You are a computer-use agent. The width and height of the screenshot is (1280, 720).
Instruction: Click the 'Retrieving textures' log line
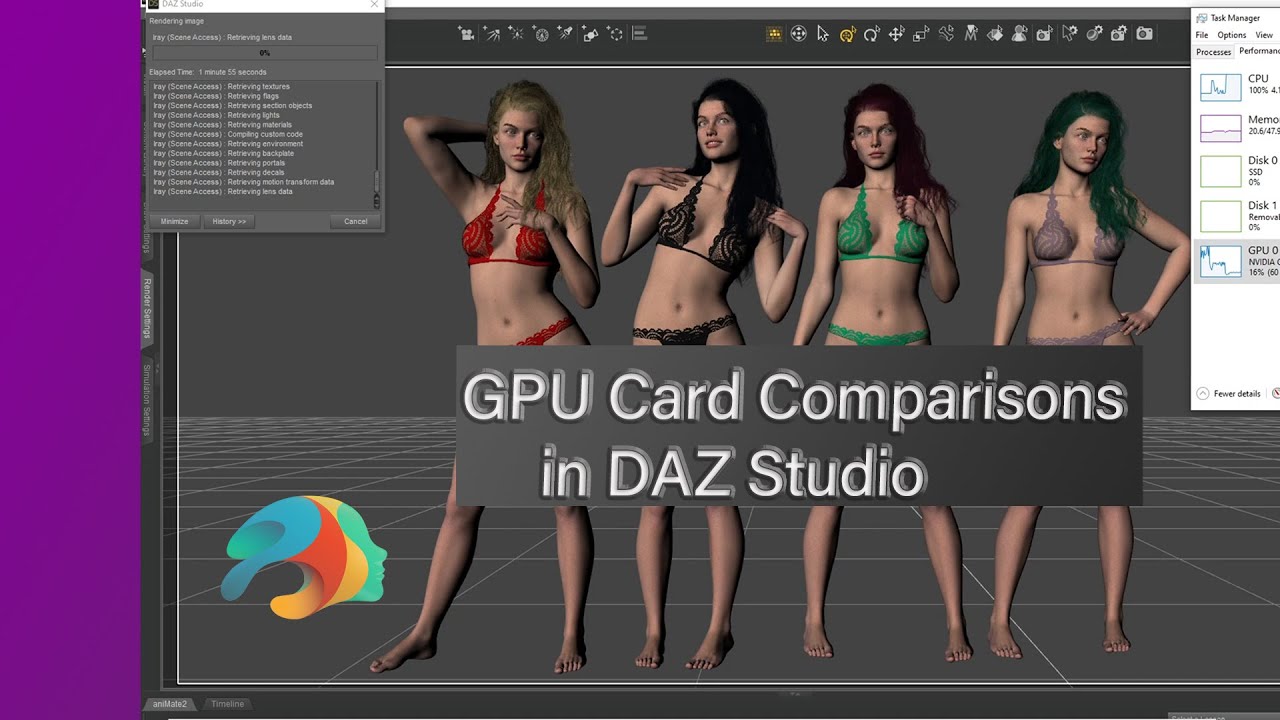[221, 87]
